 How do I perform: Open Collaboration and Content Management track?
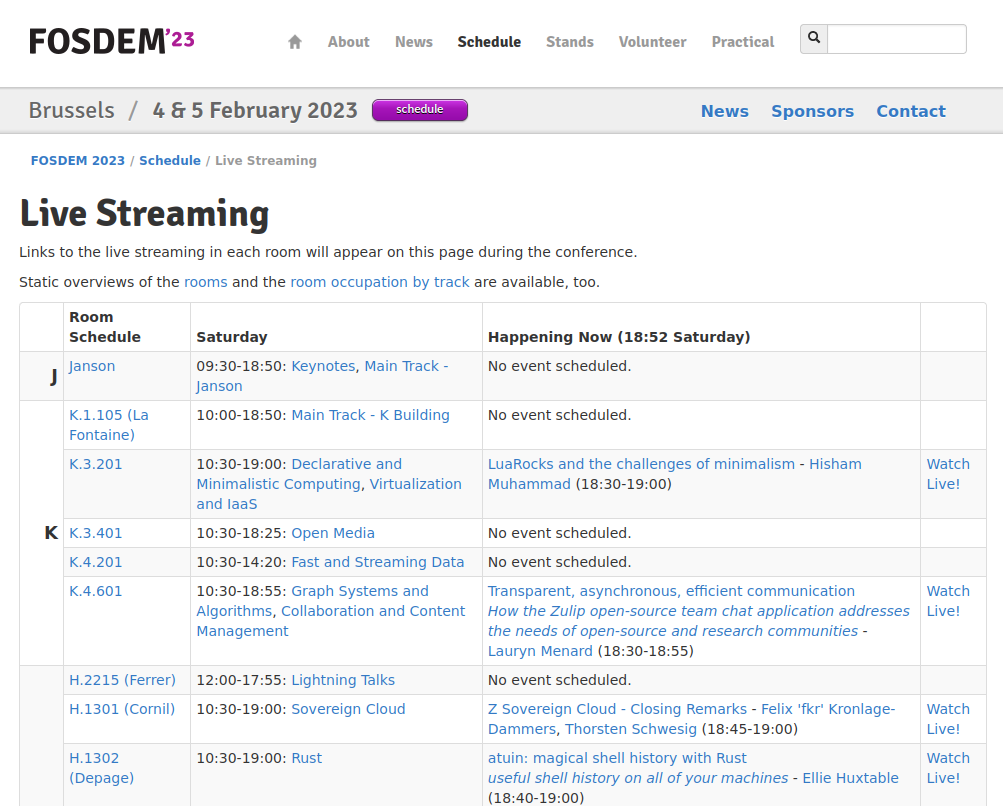[x=331, y=621]
